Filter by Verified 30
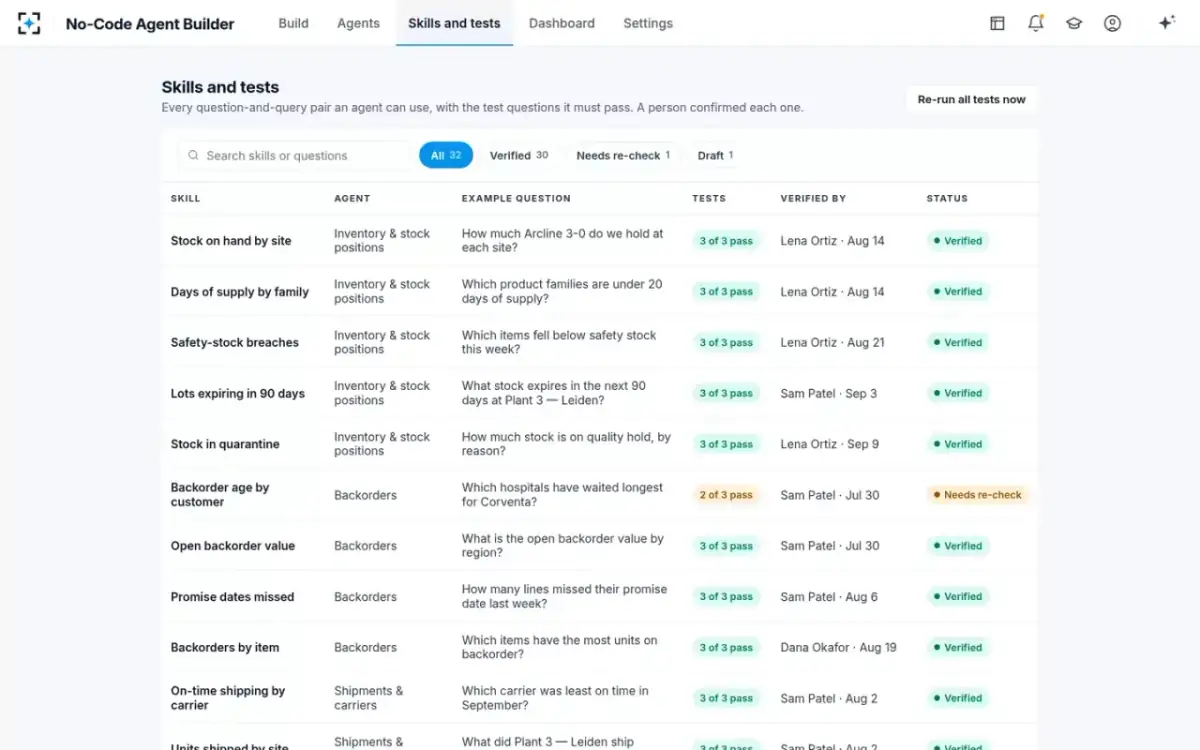Viewport: 1200px width, 750px height. tap(519, 155)
